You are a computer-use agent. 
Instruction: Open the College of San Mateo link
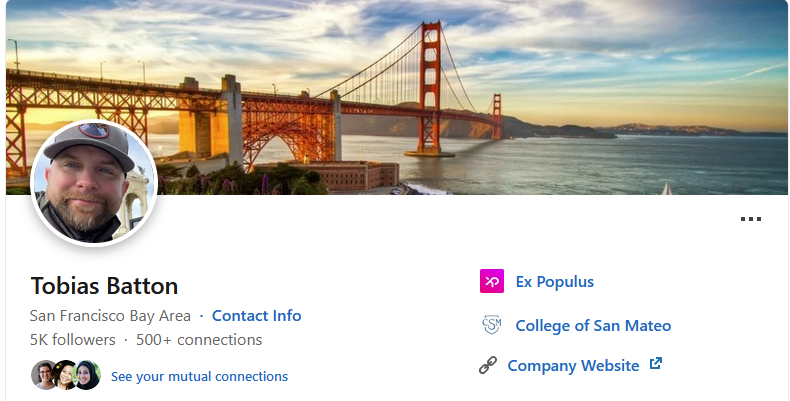click(x=593, y=326)
